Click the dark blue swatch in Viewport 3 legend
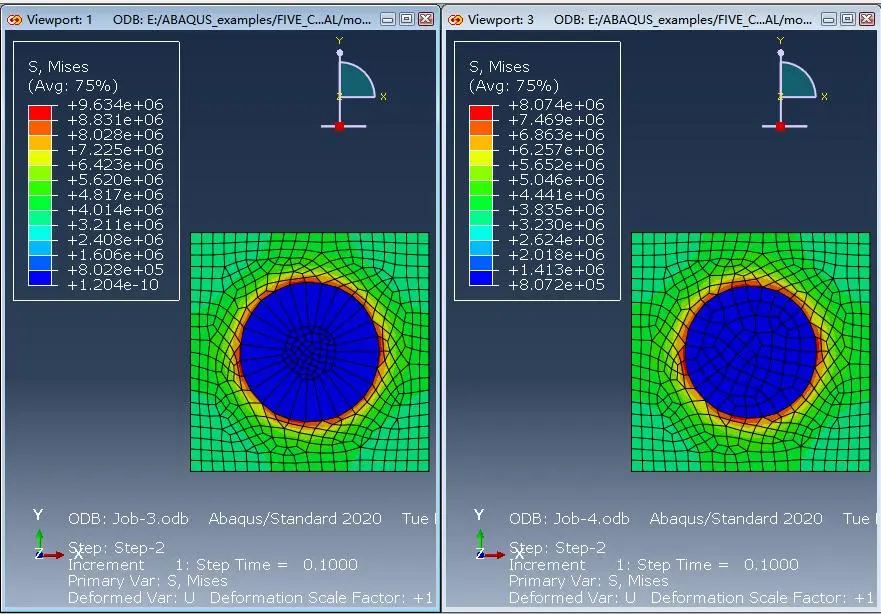This screenshot has width=881, height=614. click(481, 278)
